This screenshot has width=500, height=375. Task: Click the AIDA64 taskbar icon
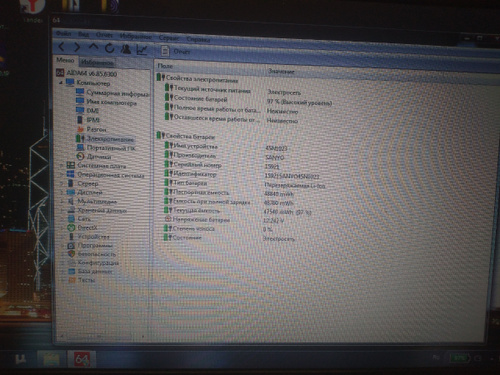(82, 359)
